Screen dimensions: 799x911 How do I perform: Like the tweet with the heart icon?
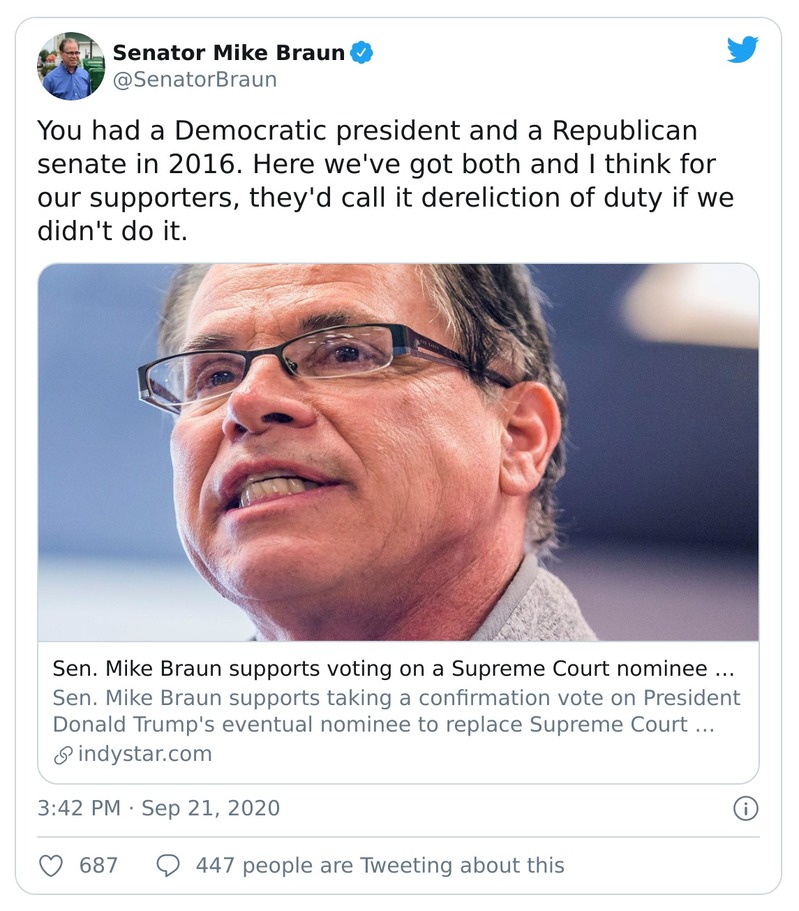tap(50, 865)
